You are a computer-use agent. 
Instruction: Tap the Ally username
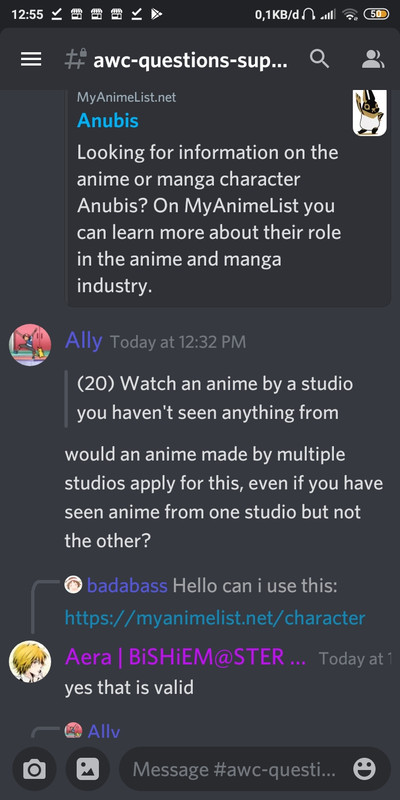pyautogui.click(x=84, y=341)
